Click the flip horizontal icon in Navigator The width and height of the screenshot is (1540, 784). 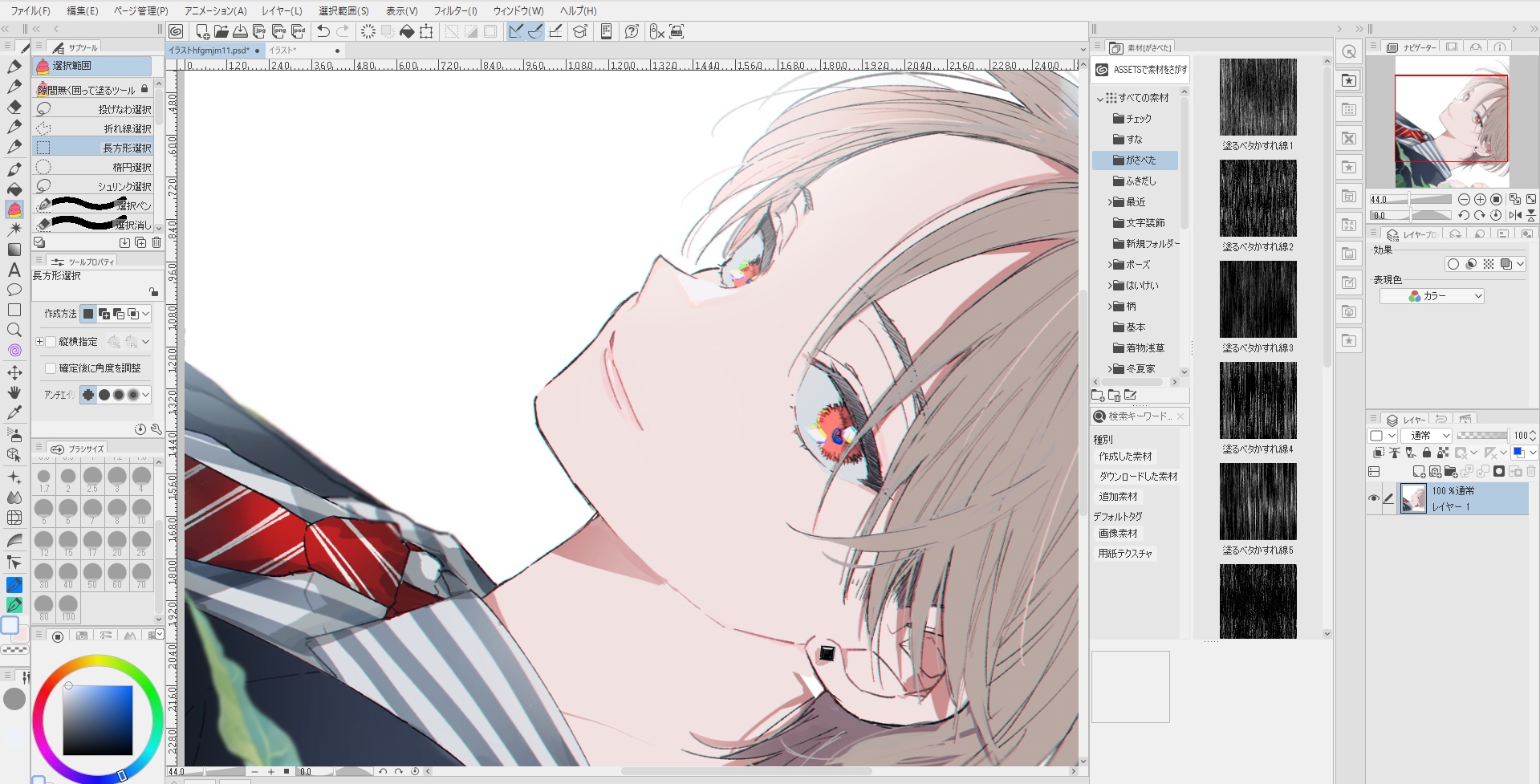point(1515,215)
